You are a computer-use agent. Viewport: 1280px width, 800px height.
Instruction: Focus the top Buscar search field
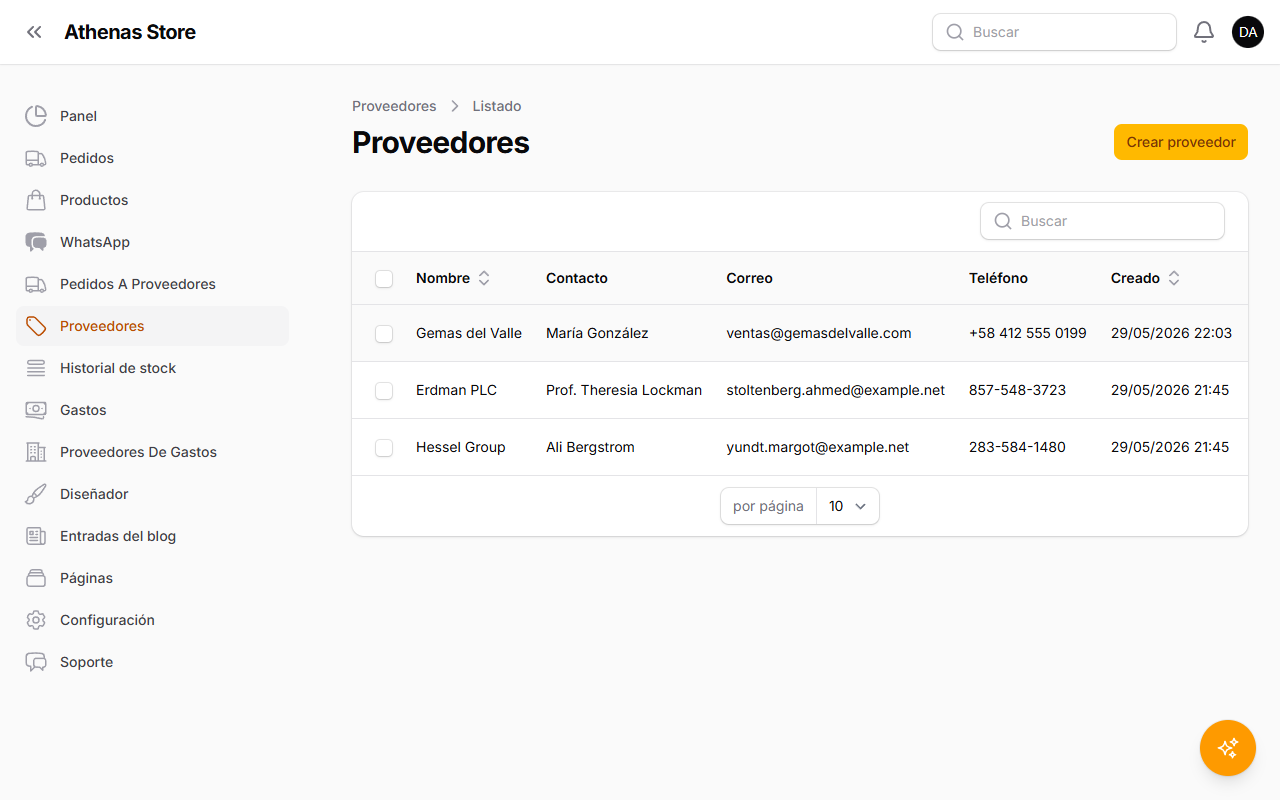[1054, 32]
